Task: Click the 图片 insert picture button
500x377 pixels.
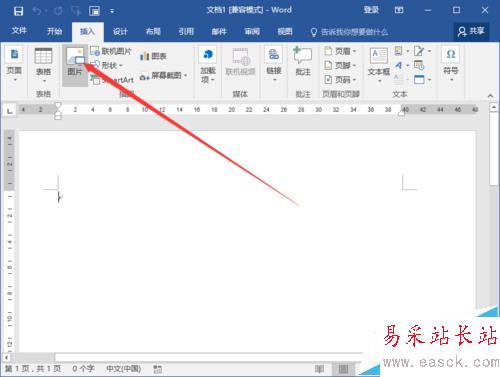Action: 75,65
